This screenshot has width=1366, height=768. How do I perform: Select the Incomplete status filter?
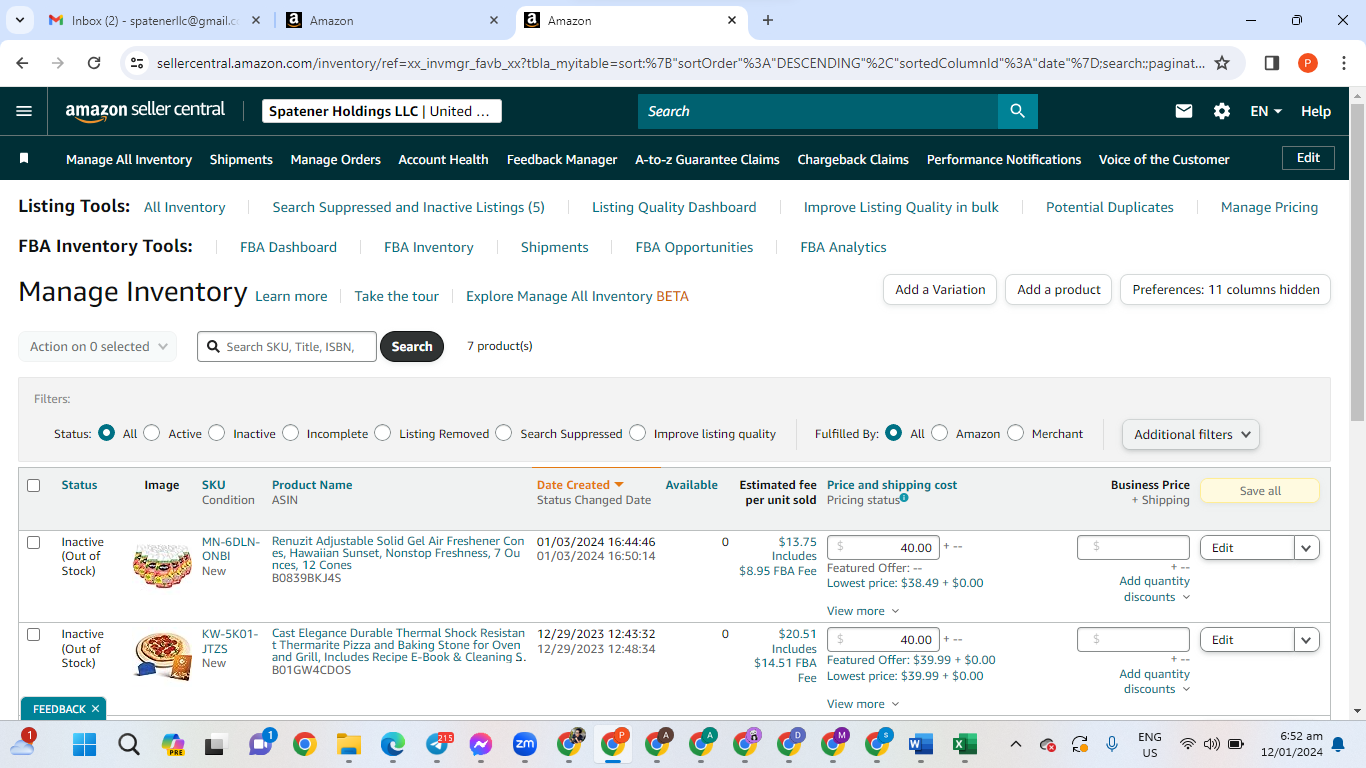(291, 433)
